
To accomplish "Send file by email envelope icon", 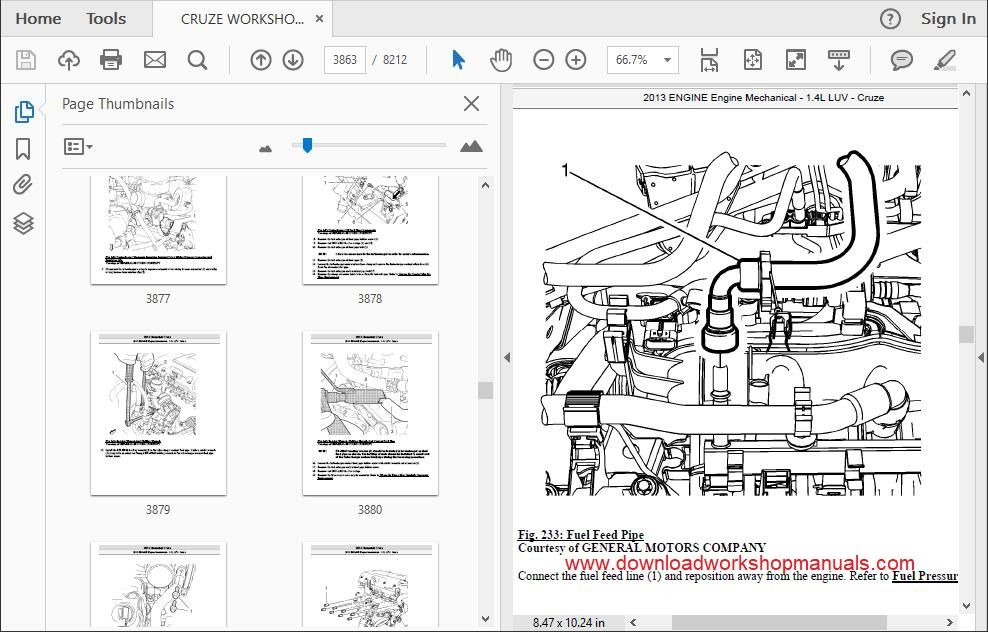I will click(154, 60).
